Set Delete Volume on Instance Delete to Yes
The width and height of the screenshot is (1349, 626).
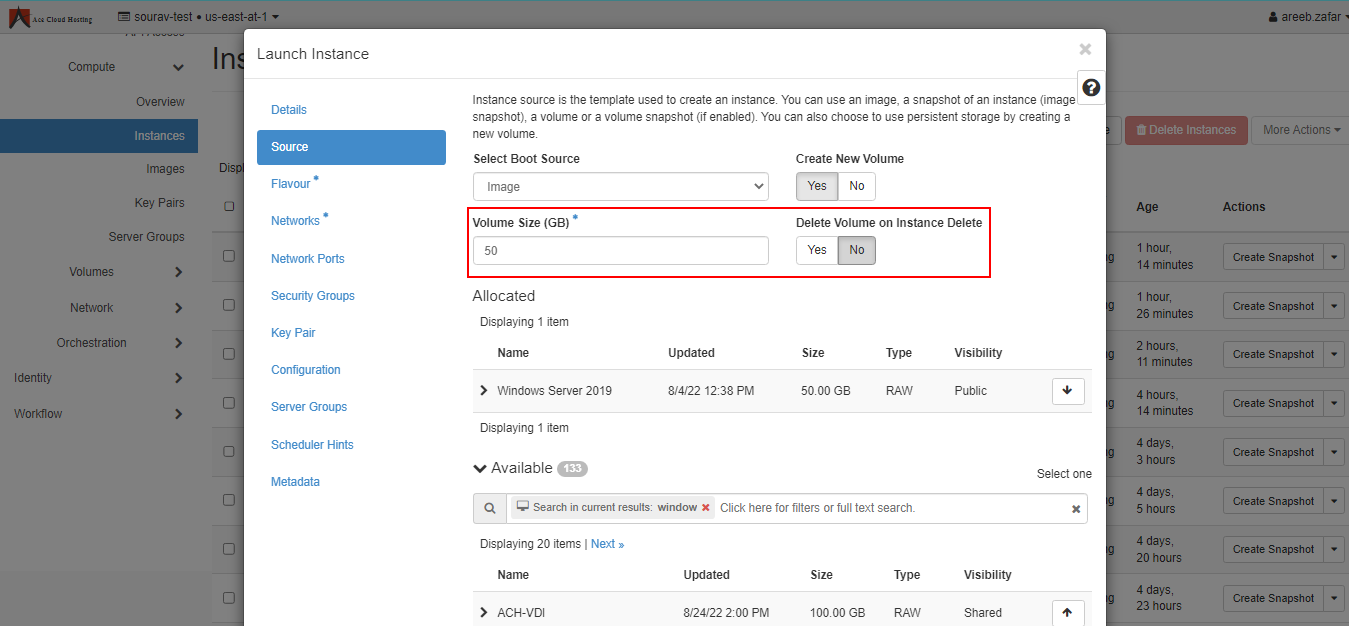[817, 250]
